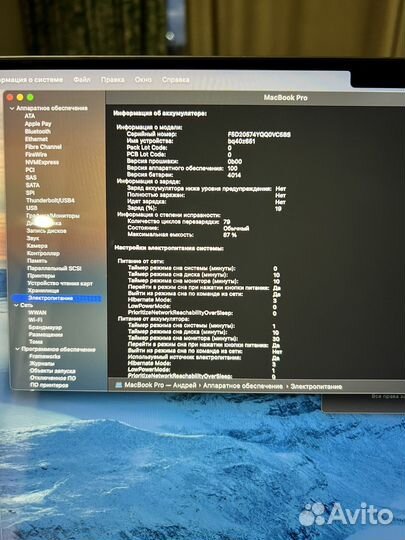The width and height of the screenshot is (405, 540).
Task: Select FireWire in the sidebar
Action: 36,154
